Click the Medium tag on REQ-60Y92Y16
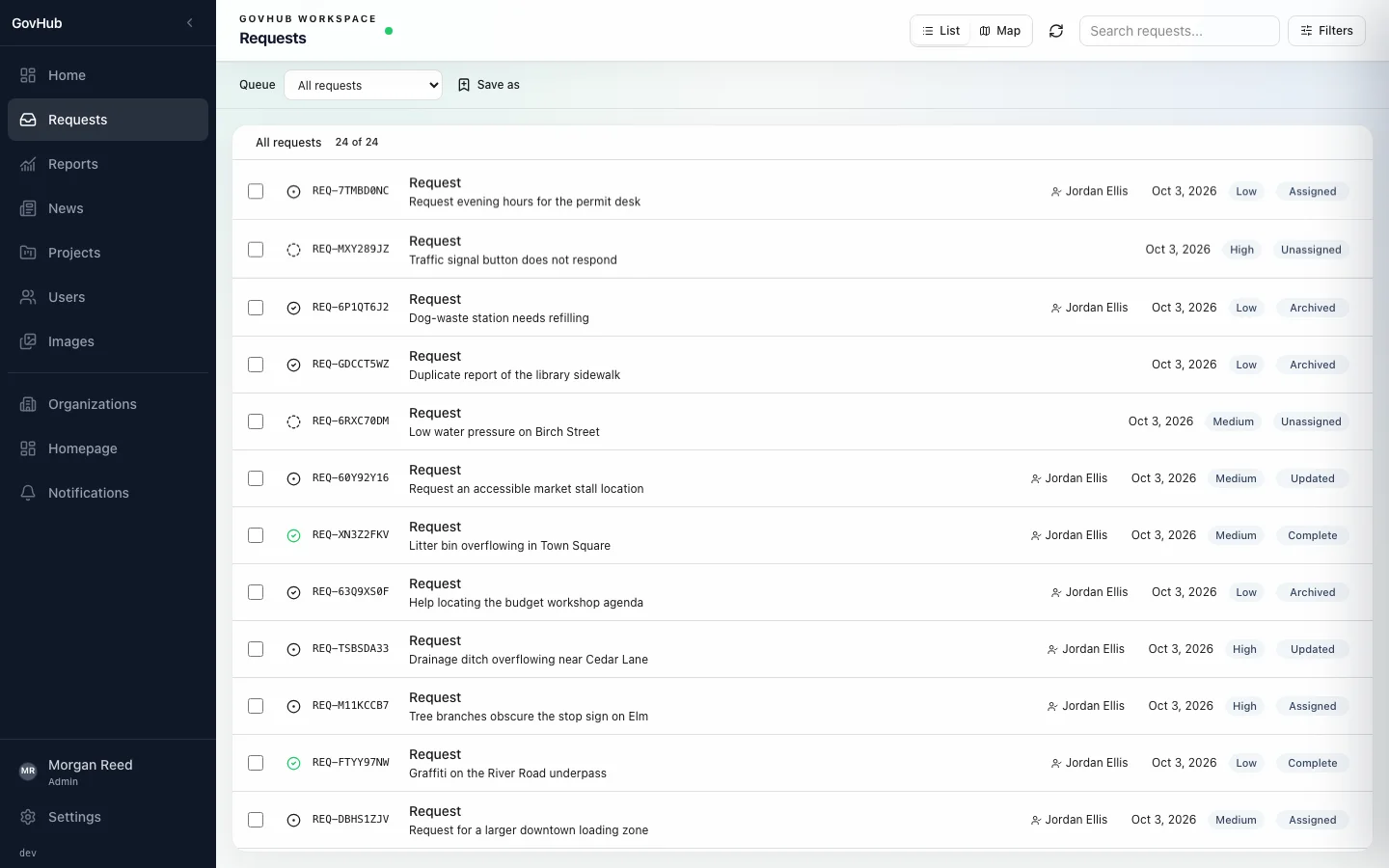This screenshot has height=868, width=1389. (x=1236, y=478)
